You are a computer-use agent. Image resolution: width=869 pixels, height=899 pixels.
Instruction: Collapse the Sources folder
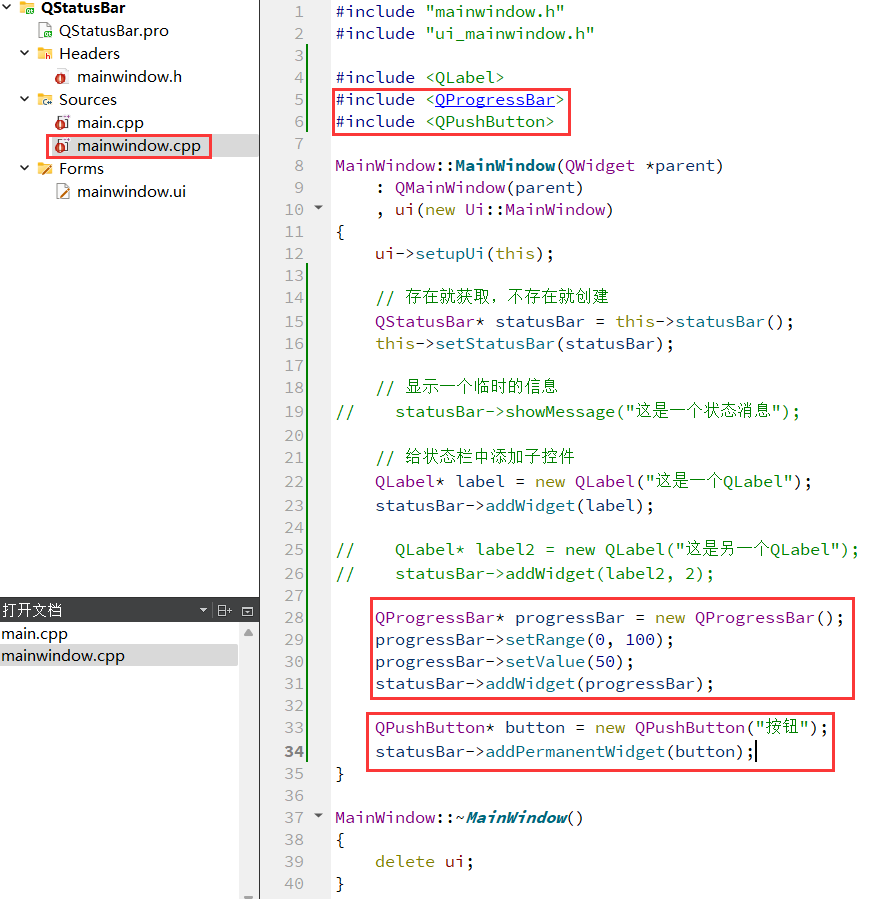point(25,99)
